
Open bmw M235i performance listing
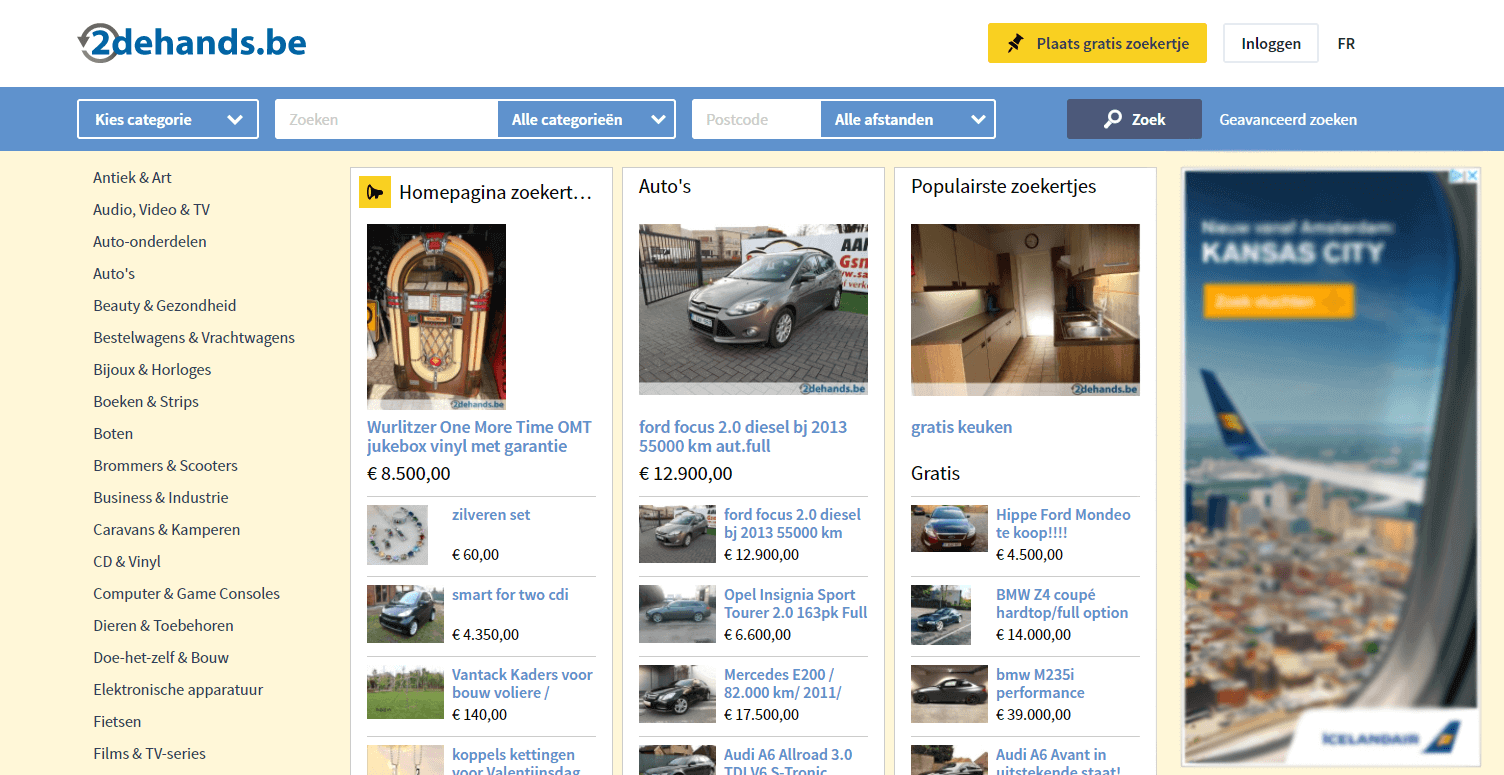click(1040, 684)
